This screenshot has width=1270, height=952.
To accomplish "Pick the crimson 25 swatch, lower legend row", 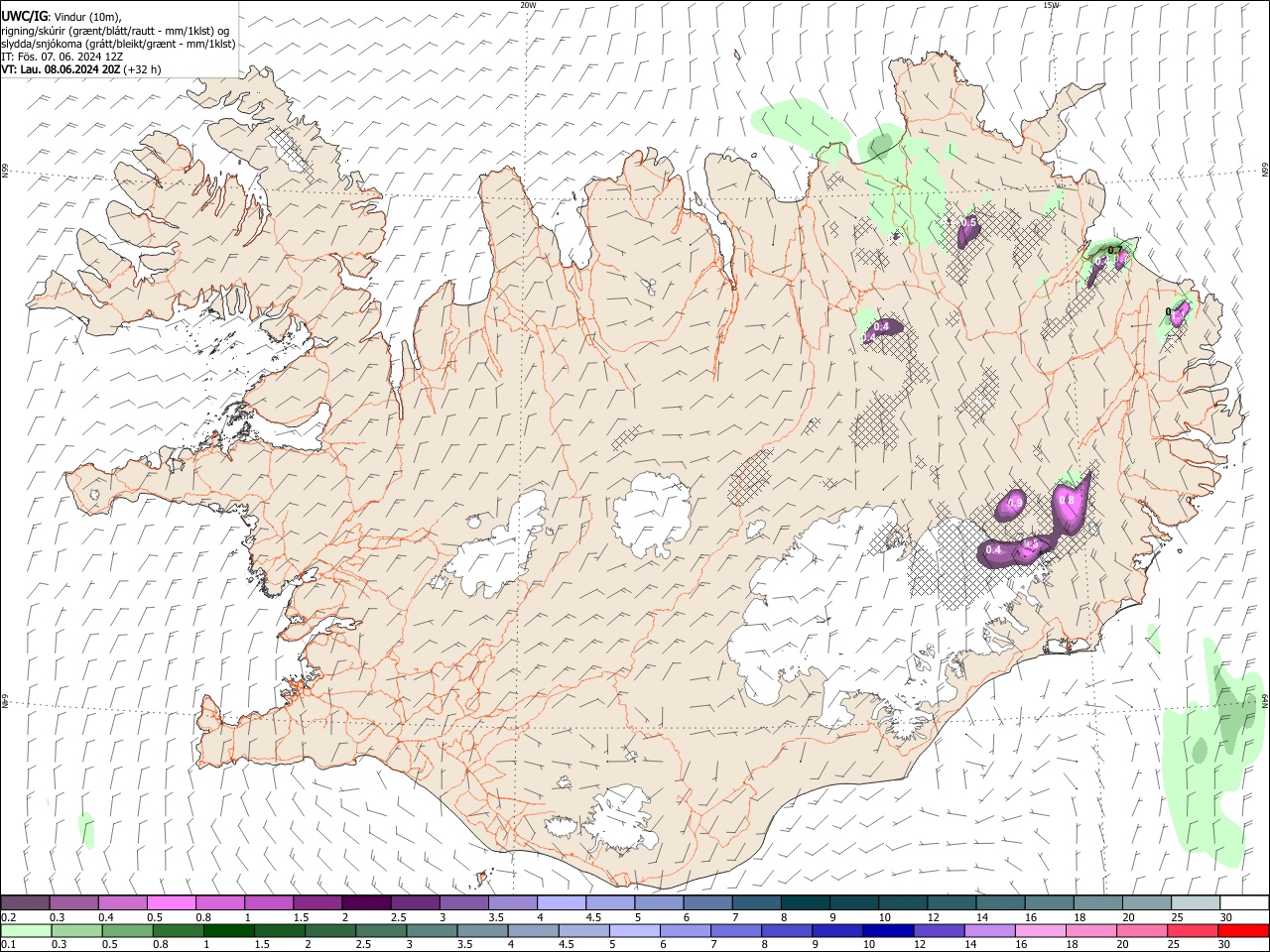I will tap(1194, 930).
